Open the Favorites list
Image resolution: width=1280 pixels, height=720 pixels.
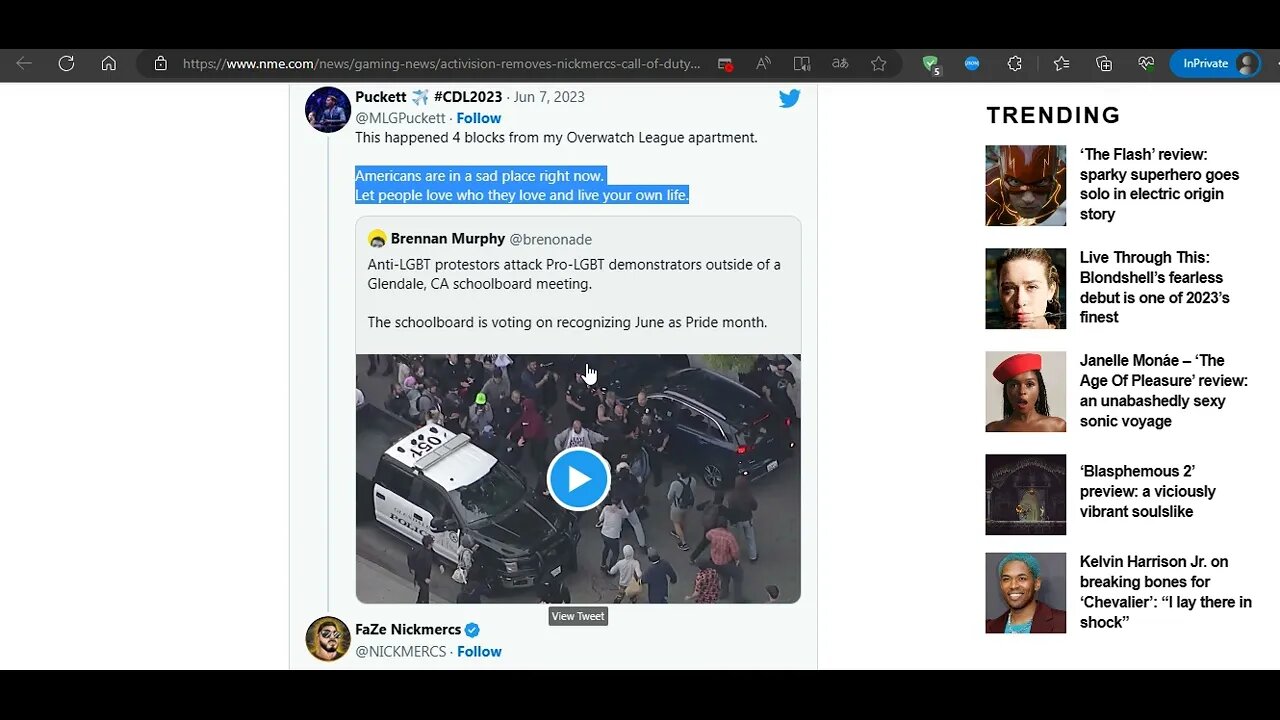1062,64
